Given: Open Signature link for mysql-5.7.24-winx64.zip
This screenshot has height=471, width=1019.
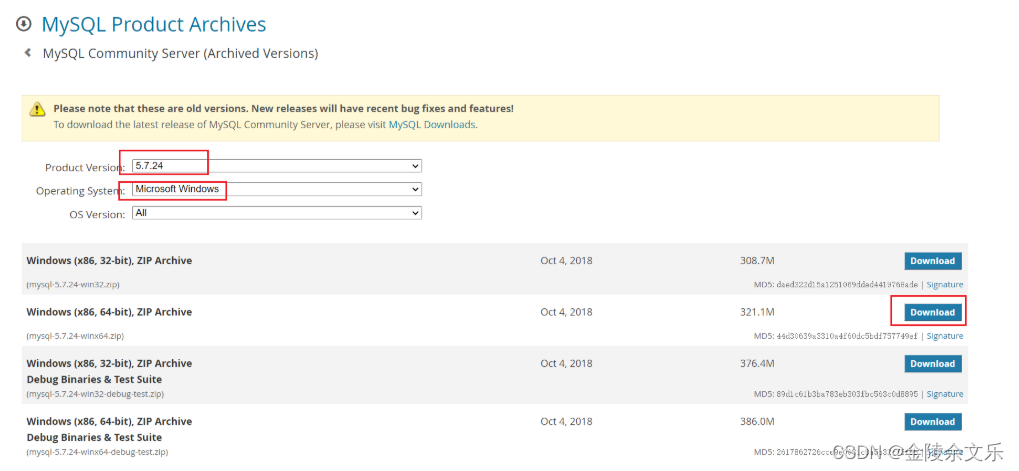Looking at the screenshot, I should tap(945, 336).
